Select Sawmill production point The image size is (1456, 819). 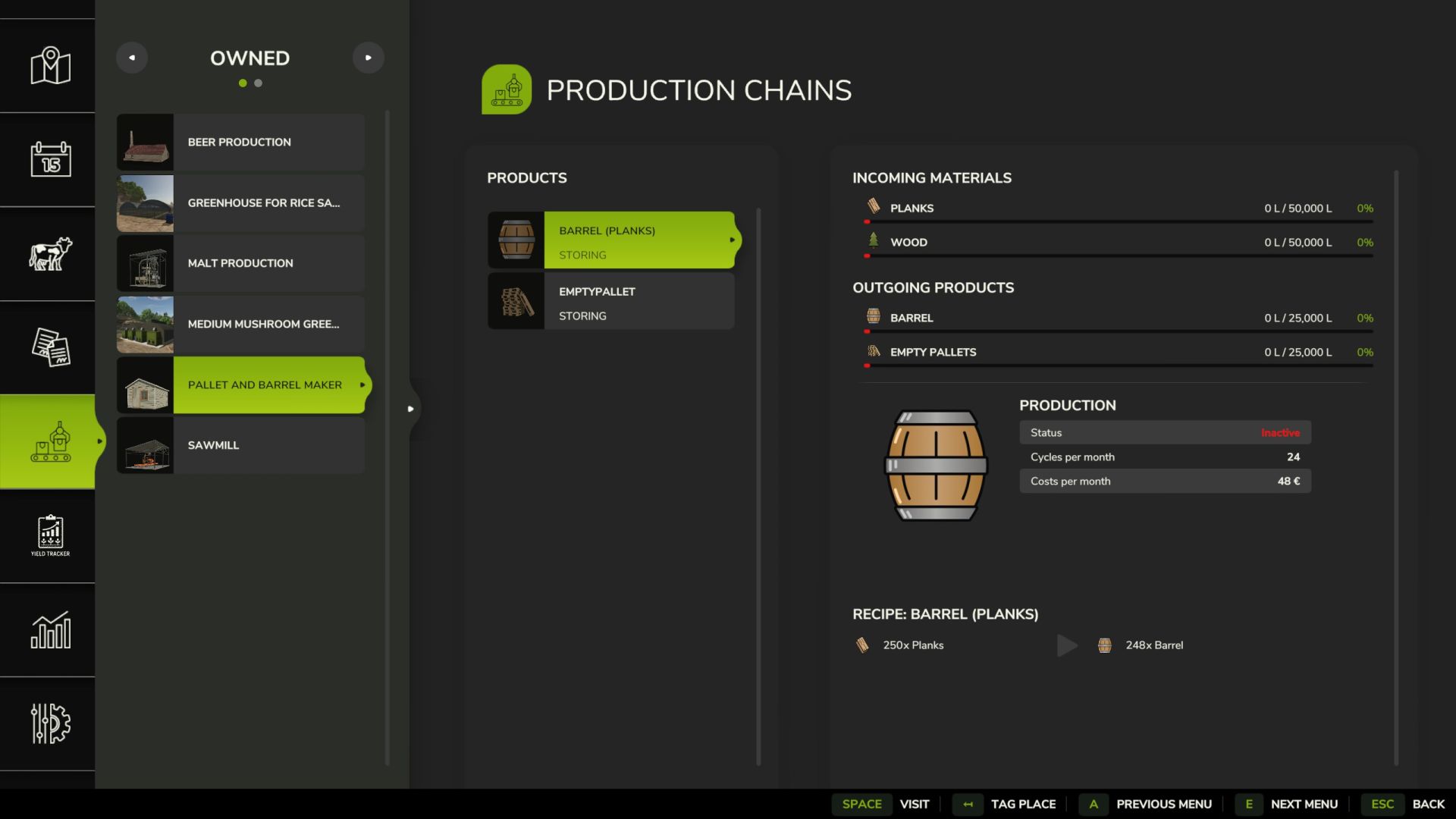[240, 446]
